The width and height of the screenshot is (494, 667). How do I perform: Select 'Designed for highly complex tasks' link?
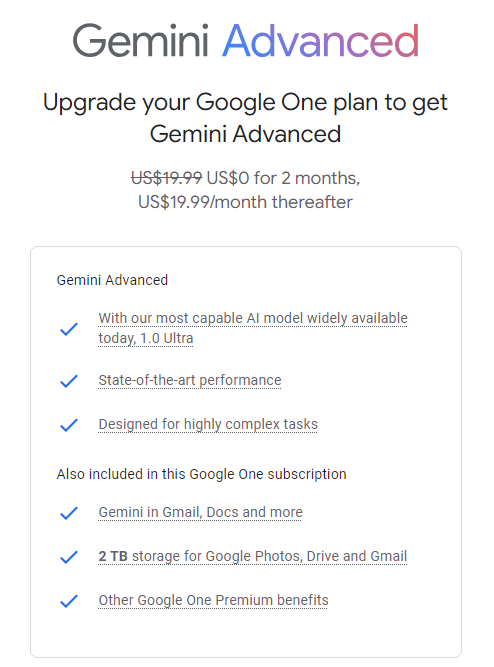pyautogui.click(x=208, y=425)
